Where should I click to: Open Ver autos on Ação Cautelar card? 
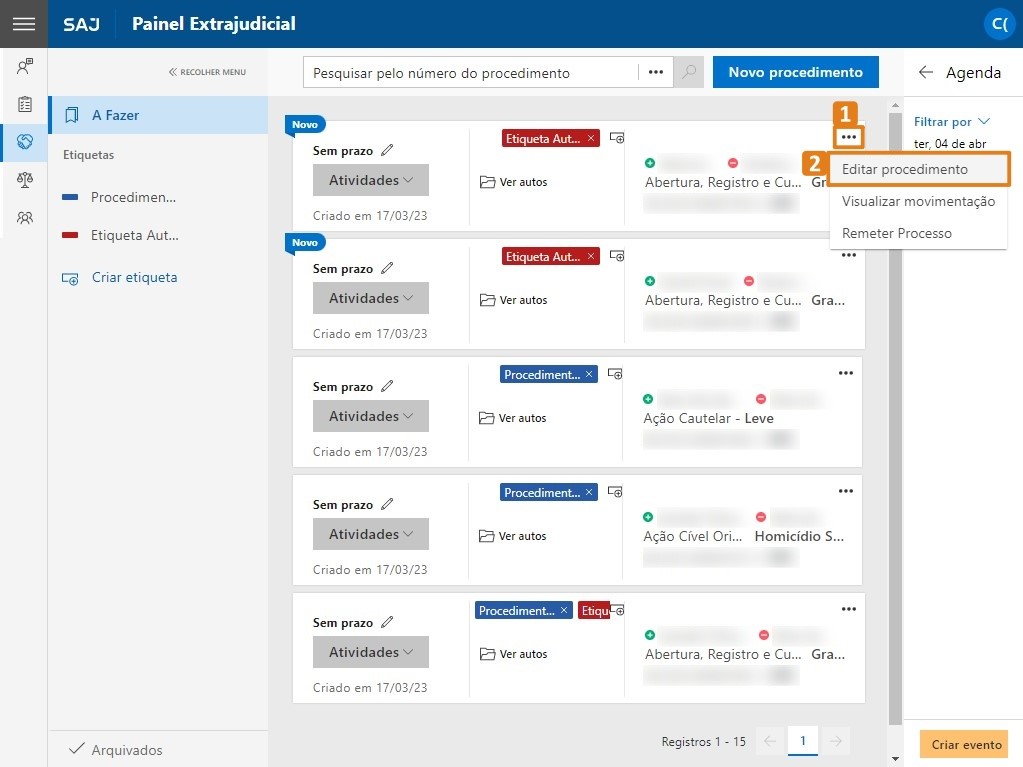coord(512,418)
